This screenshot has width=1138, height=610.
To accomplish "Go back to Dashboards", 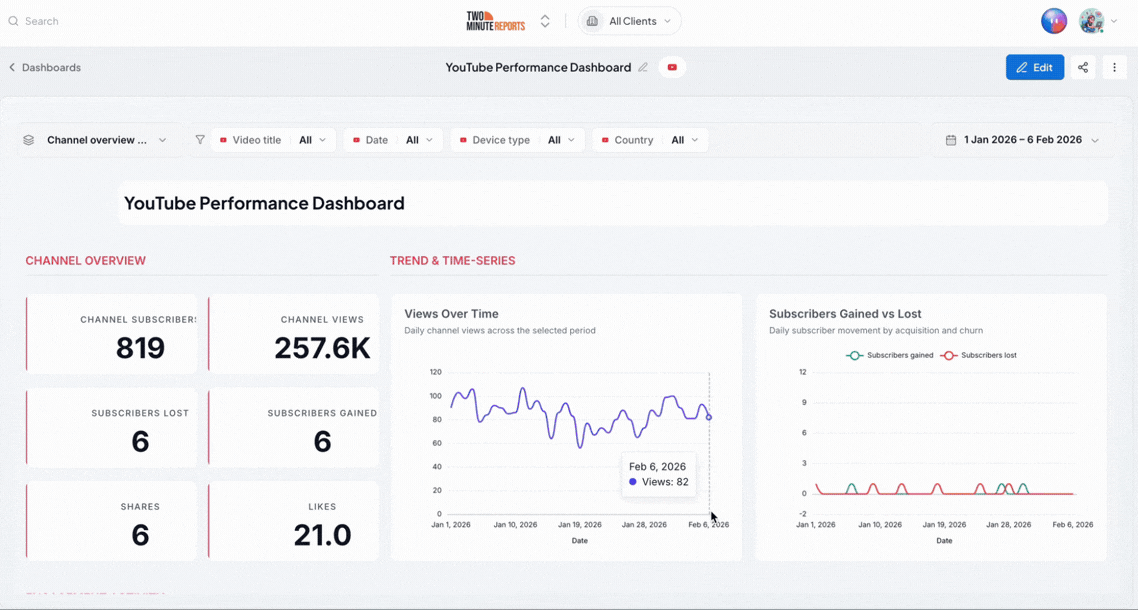I will (45, 68).
